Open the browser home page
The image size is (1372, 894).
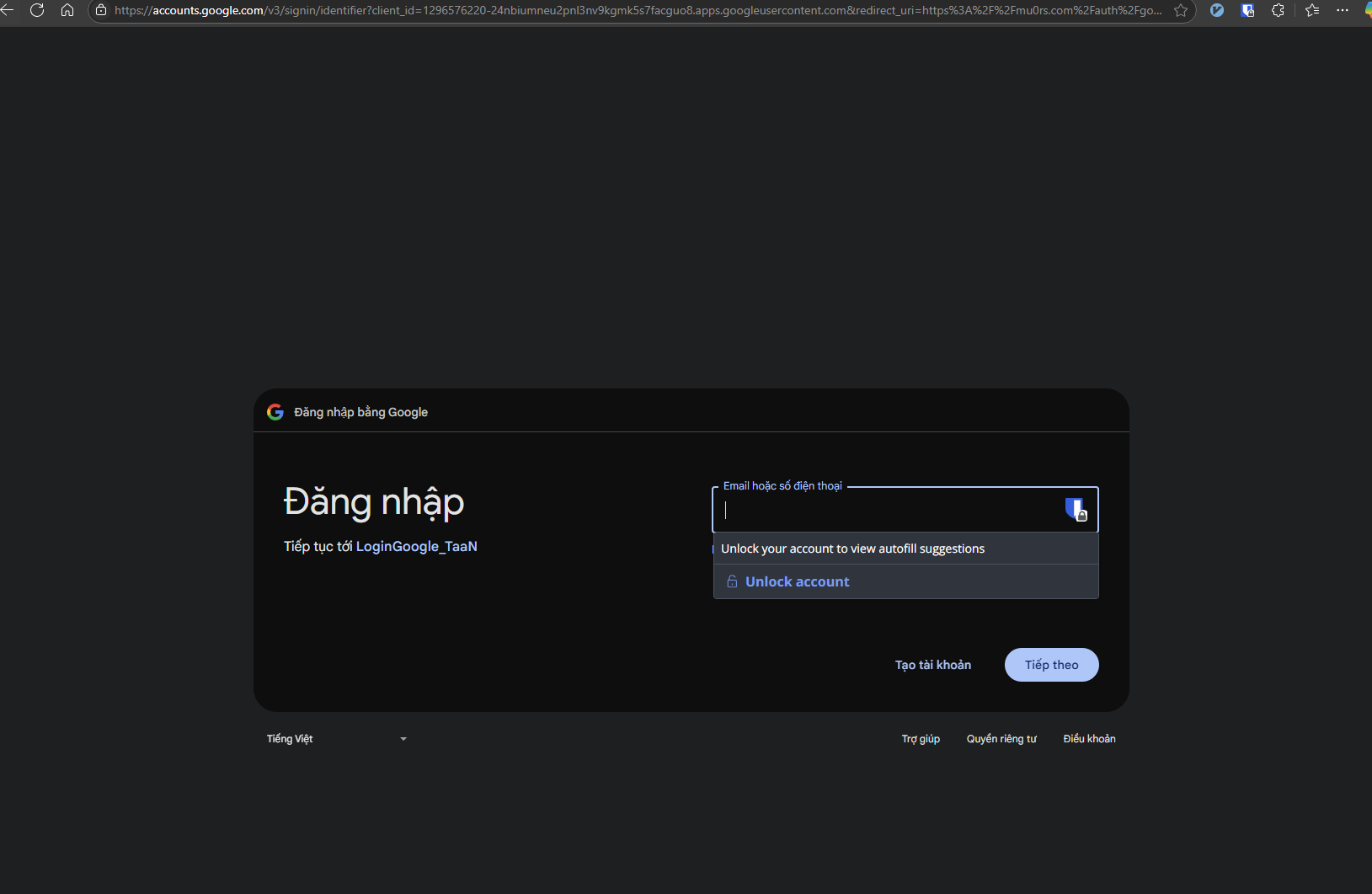67,11
